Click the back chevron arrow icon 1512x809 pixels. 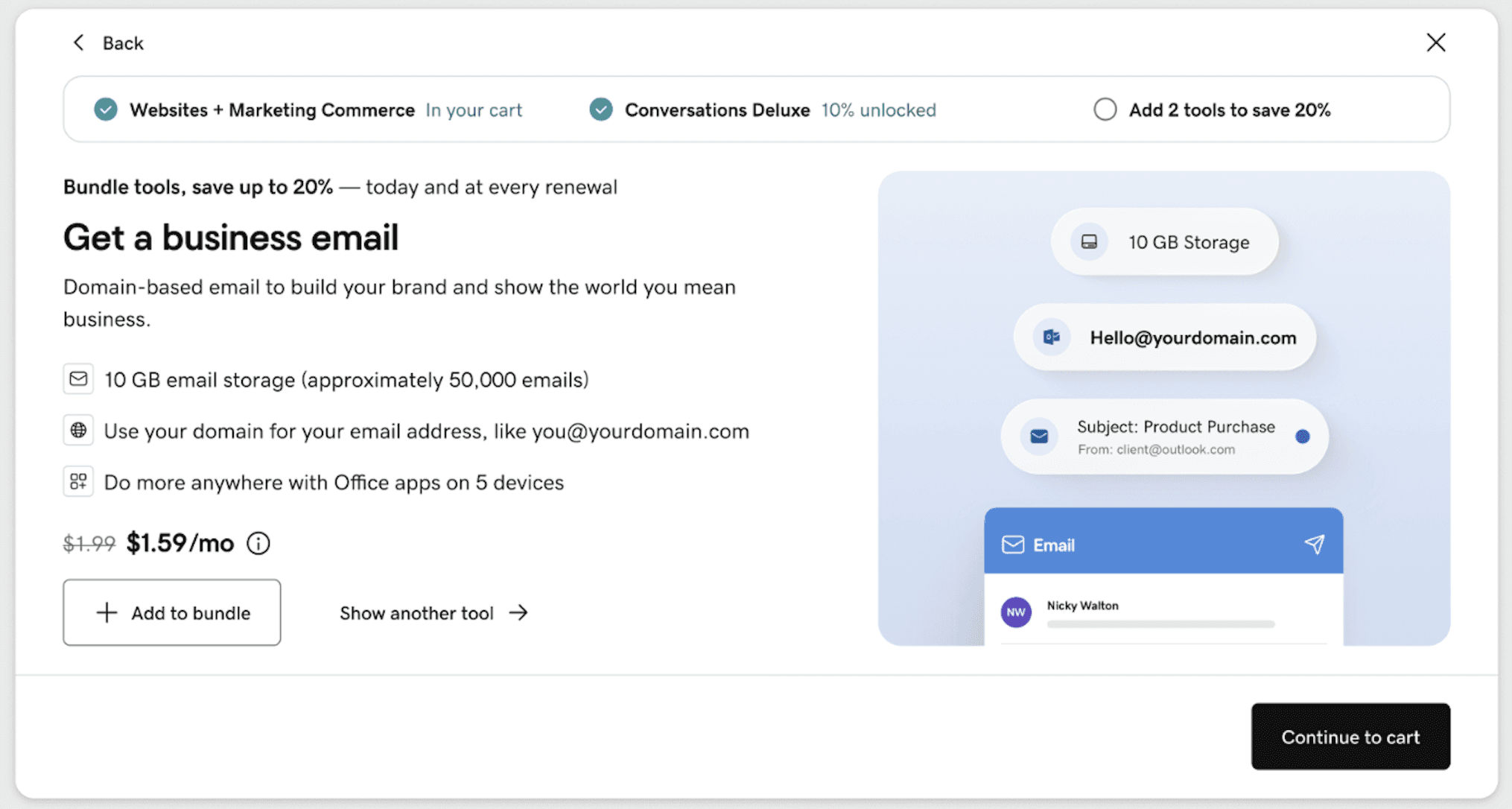(78, 42)
